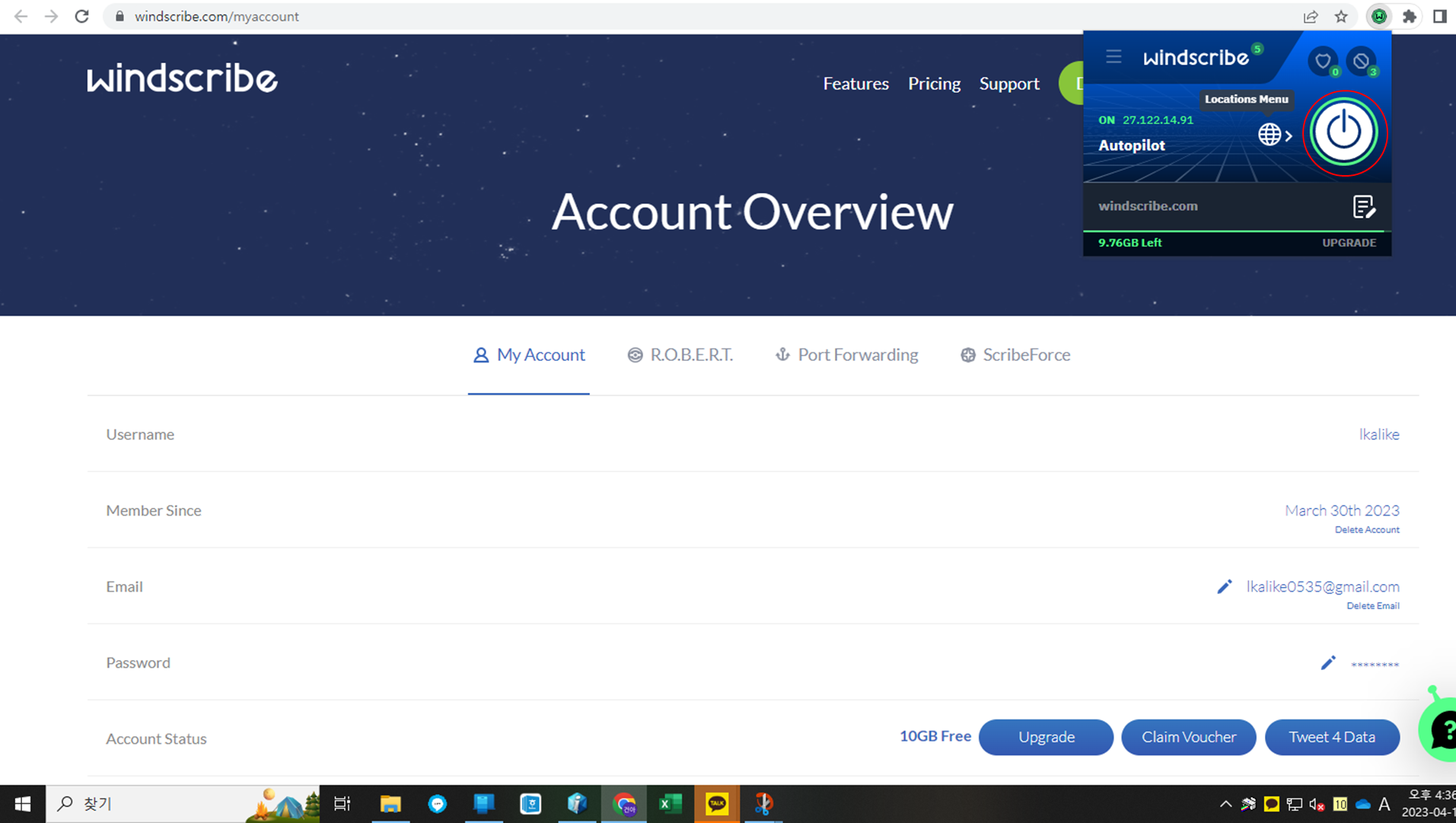This screenshot has width=1456, height=823.
Task: Open the heart favorites icon in extension
Action: coord(1323,60)
